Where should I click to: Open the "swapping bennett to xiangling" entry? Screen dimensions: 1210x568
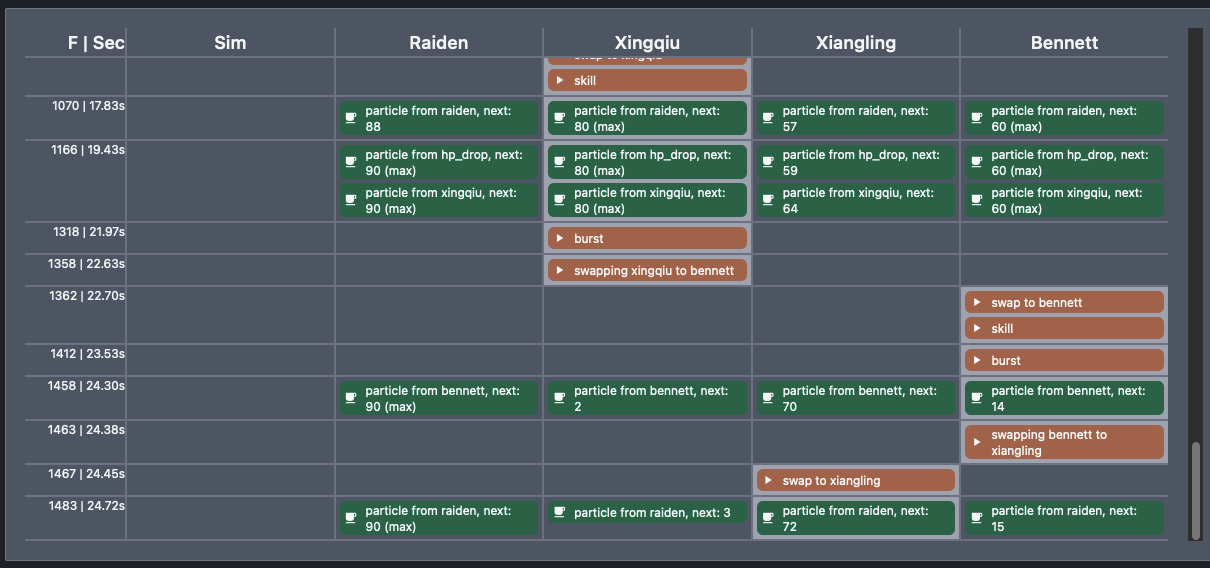(1064, 443)
